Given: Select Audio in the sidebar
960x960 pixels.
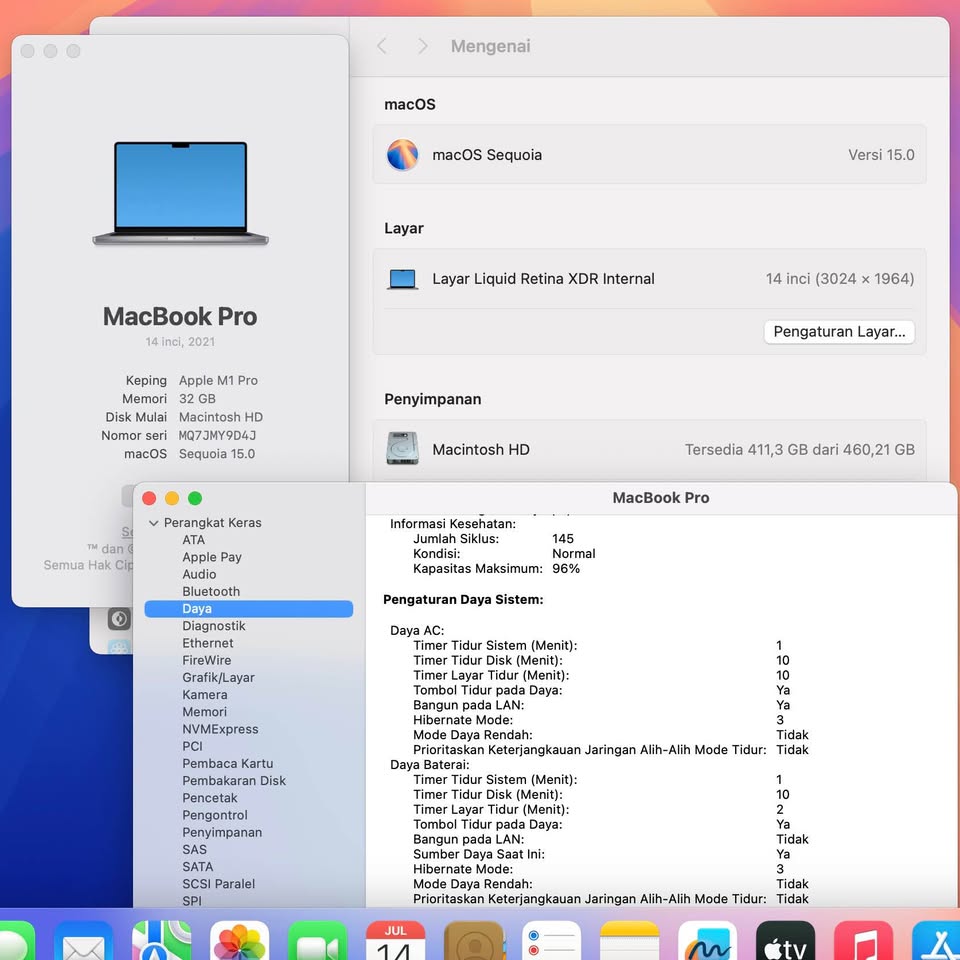Looking at the screenshot, I should tap(199, 574).
